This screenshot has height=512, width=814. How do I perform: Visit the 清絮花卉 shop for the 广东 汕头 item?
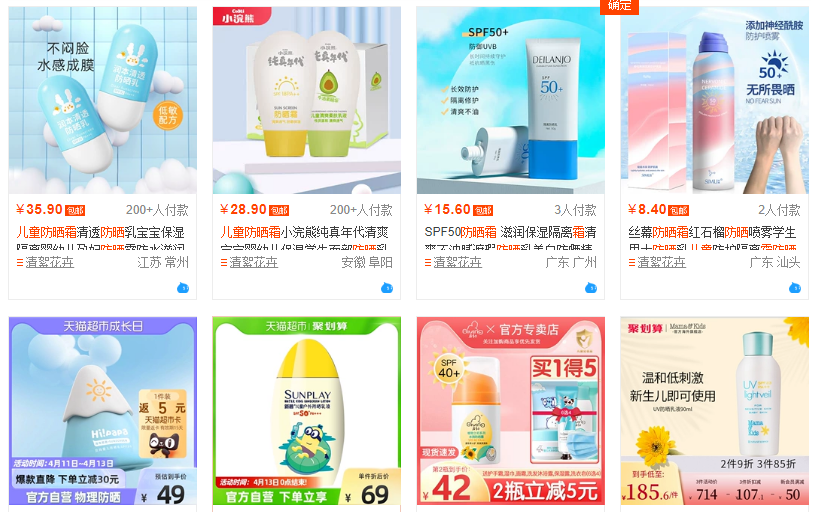(x=661, y=263)
